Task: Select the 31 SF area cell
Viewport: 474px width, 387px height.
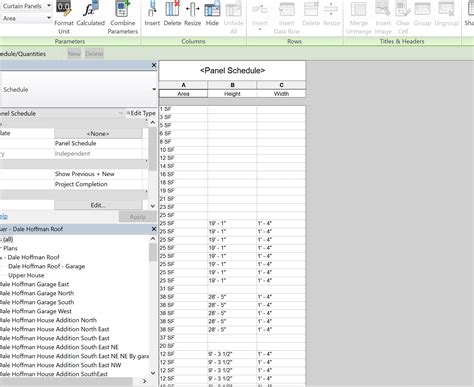Action: (183, 289)
